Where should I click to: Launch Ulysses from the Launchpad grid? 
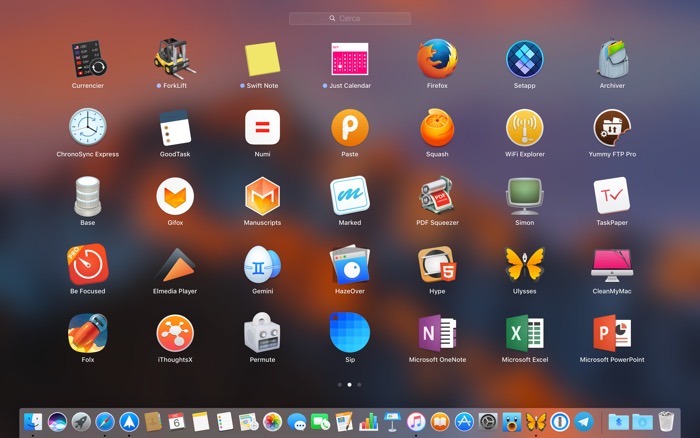pyautogui.click(x=525, y=265)
